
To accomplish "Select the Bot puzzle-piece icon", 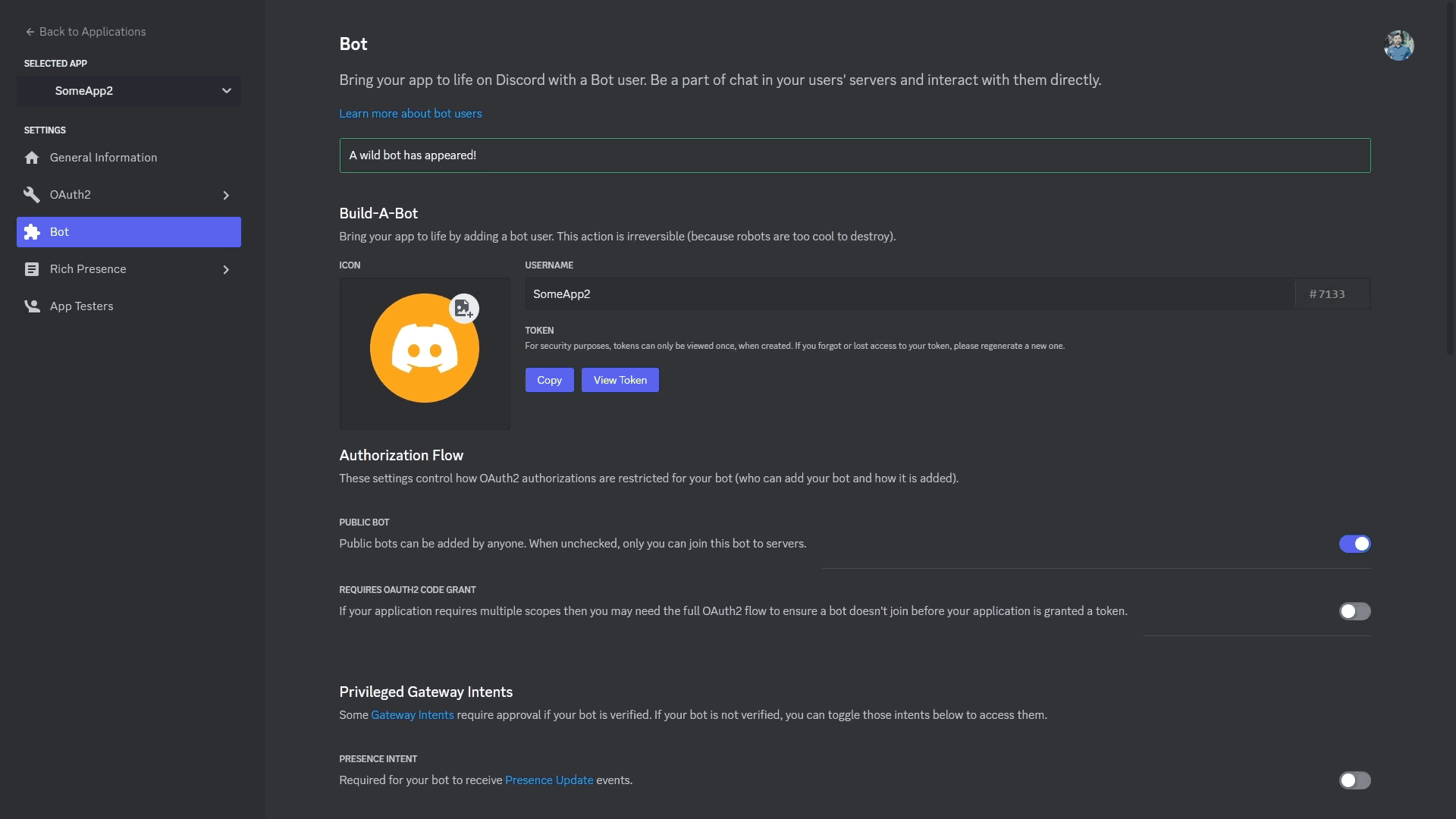I will click(x=32, y=232).
